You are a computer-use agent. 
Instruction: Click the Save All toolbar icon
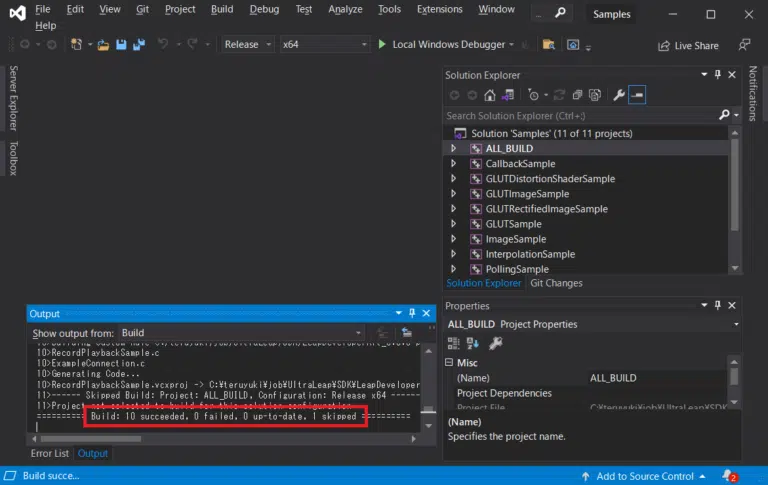[x=136, y=44]
